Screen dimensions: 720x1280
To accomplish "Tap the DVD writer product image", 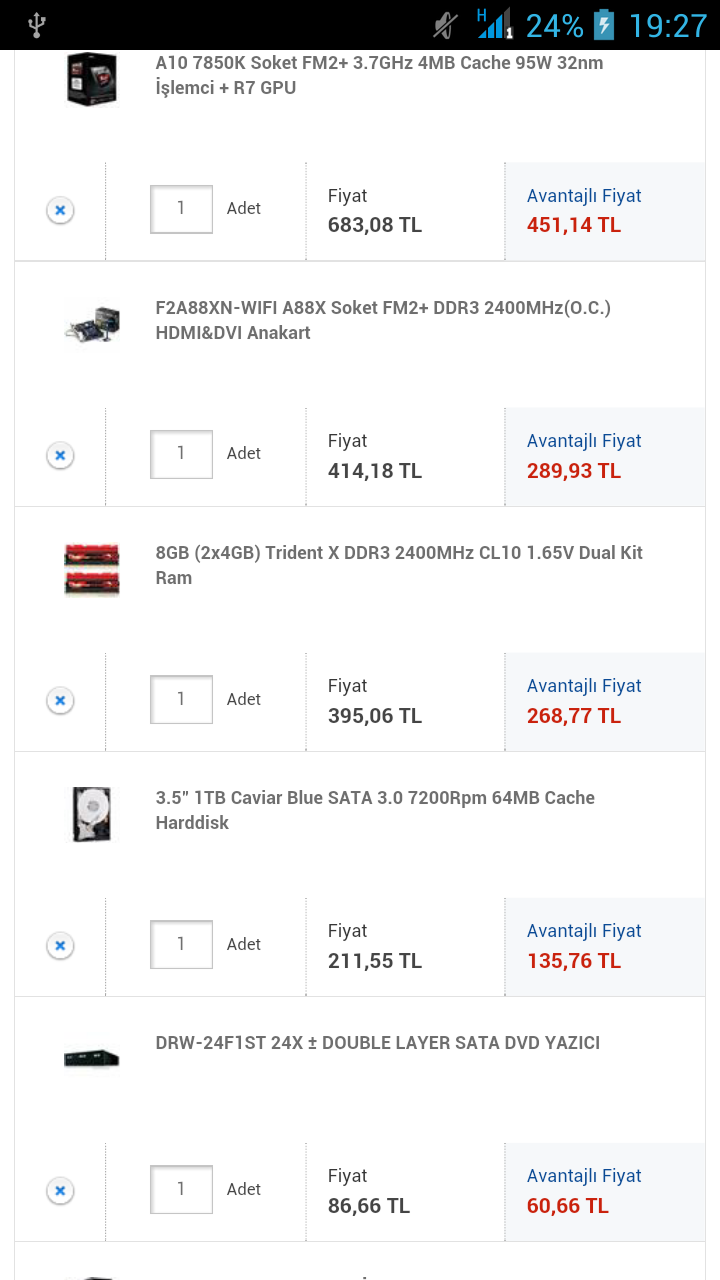I will (x=92, y=1057).
